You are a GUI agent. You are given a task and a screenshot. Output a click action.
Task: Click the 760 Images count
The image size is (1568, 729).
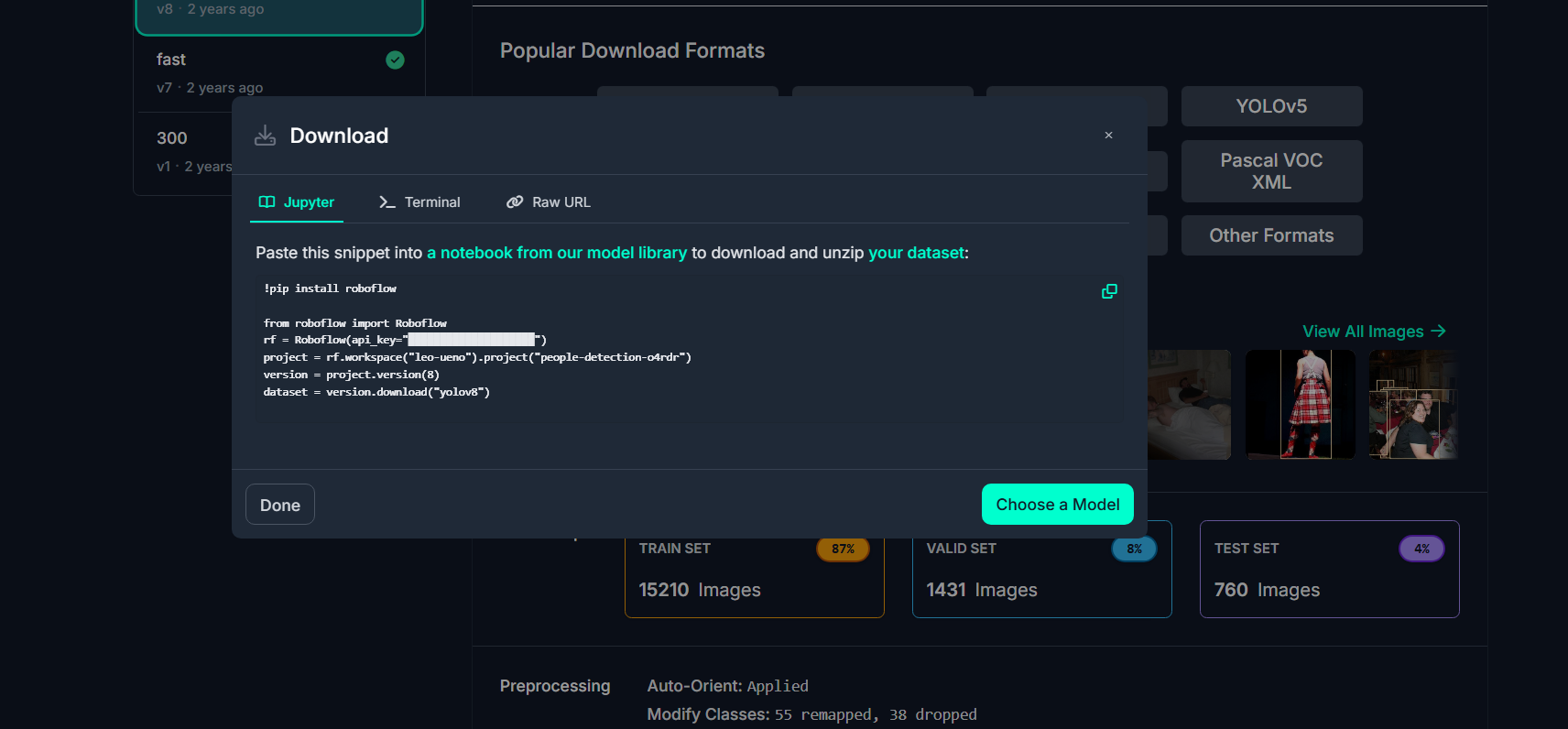point(1267,590)
